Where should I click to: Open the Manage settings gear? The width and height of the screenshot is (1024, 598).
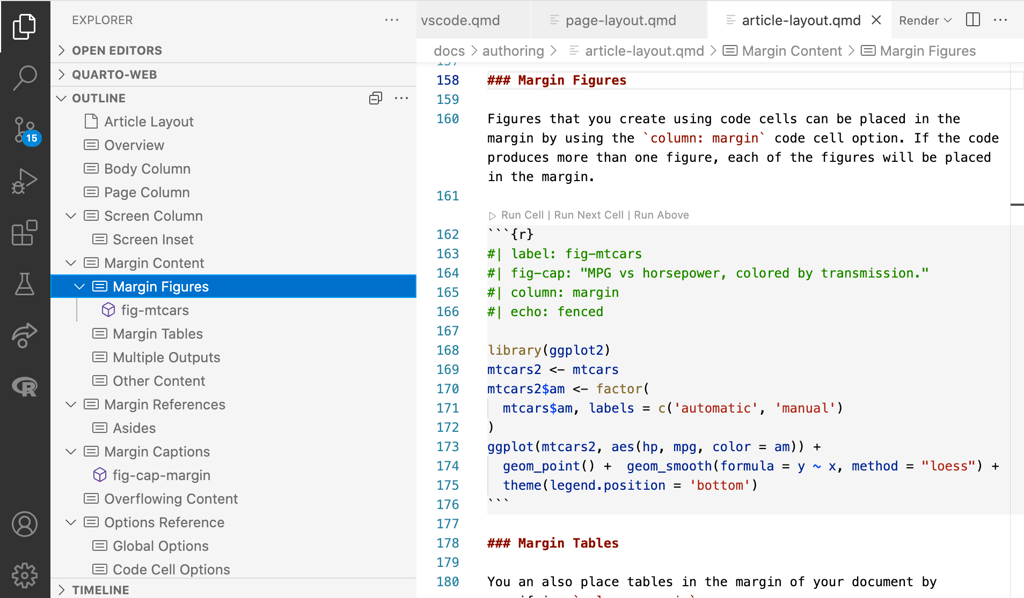click(x=24, y=575)
